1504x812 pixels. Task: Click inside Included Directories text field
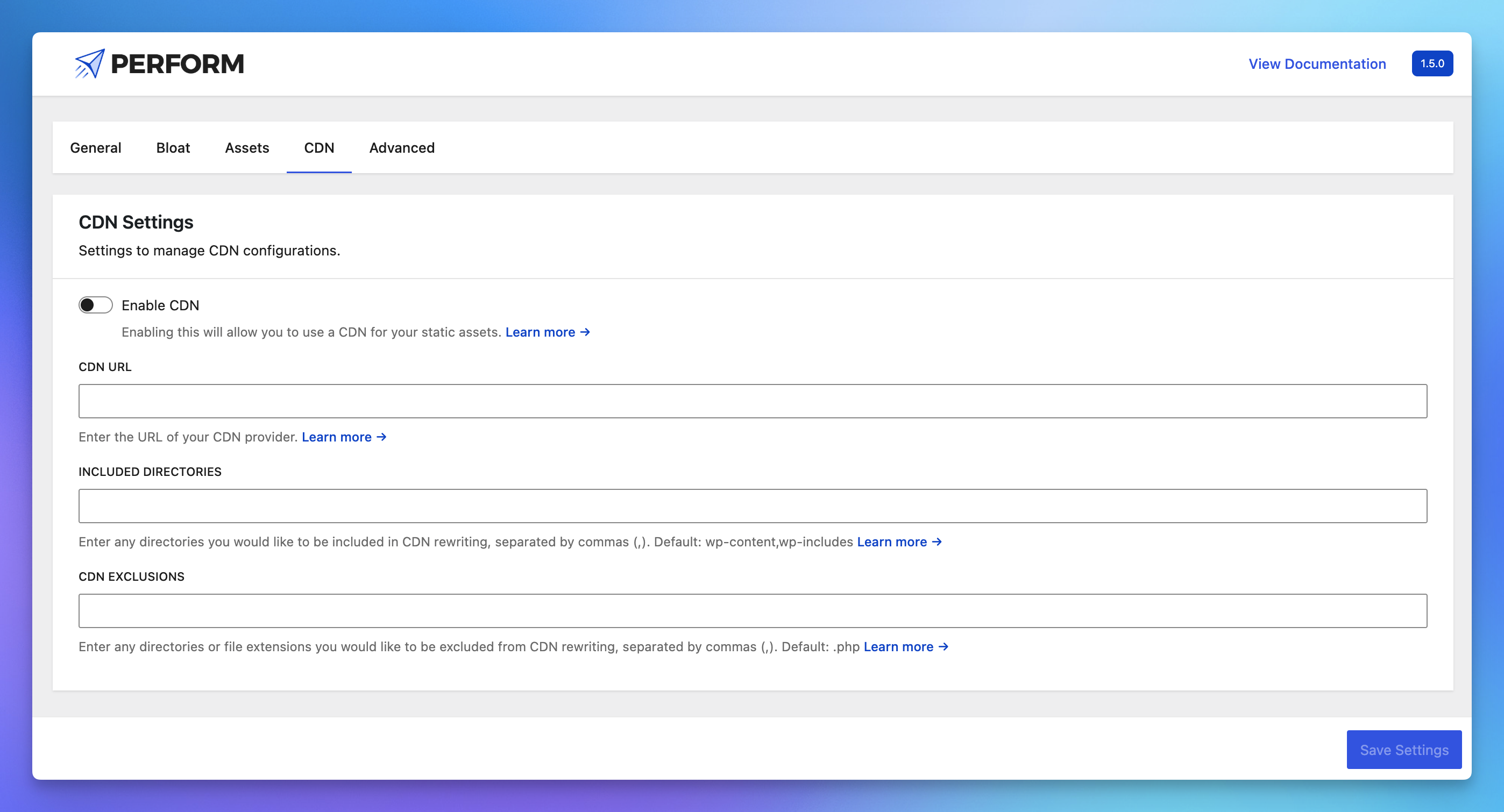(x=753, y=506)
